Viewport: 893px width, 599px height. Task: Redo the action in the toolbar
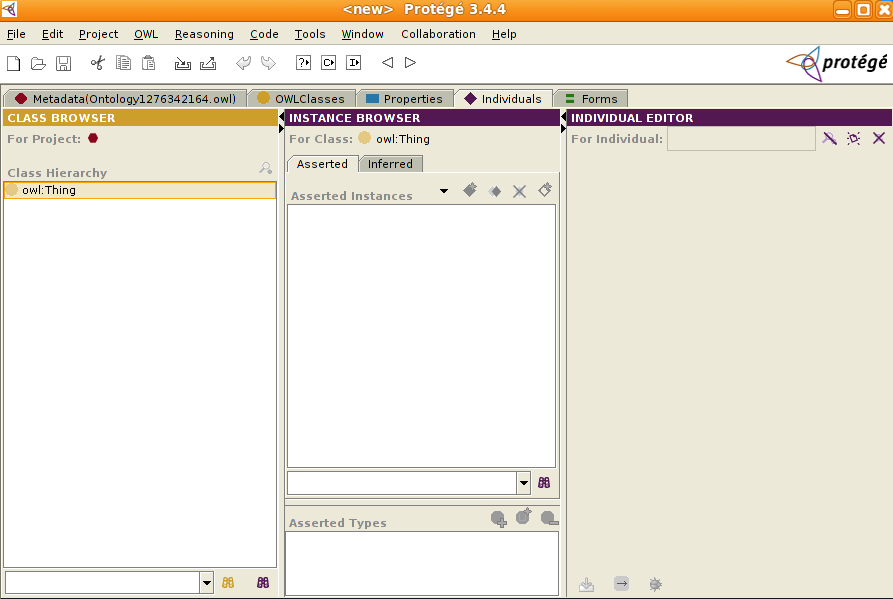click(x=268, y=63)
